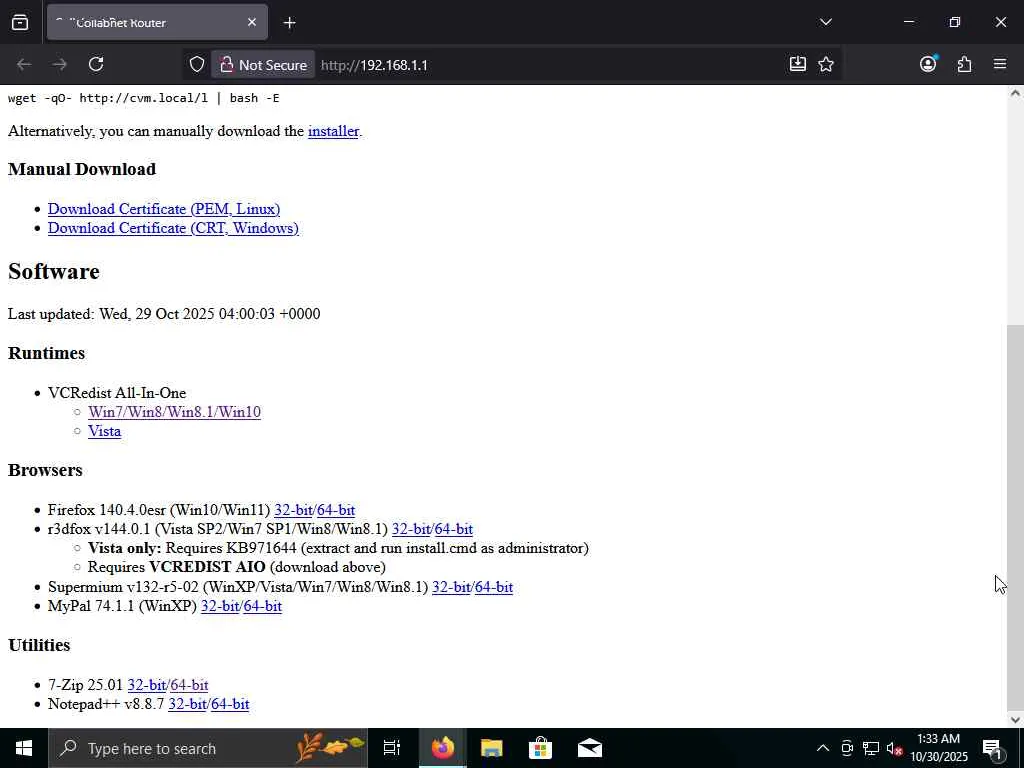This screenshot has width=1024, height=768.
Task: Download r3dfox v144.0.1 64-bit
Action: tap(453, 529)
